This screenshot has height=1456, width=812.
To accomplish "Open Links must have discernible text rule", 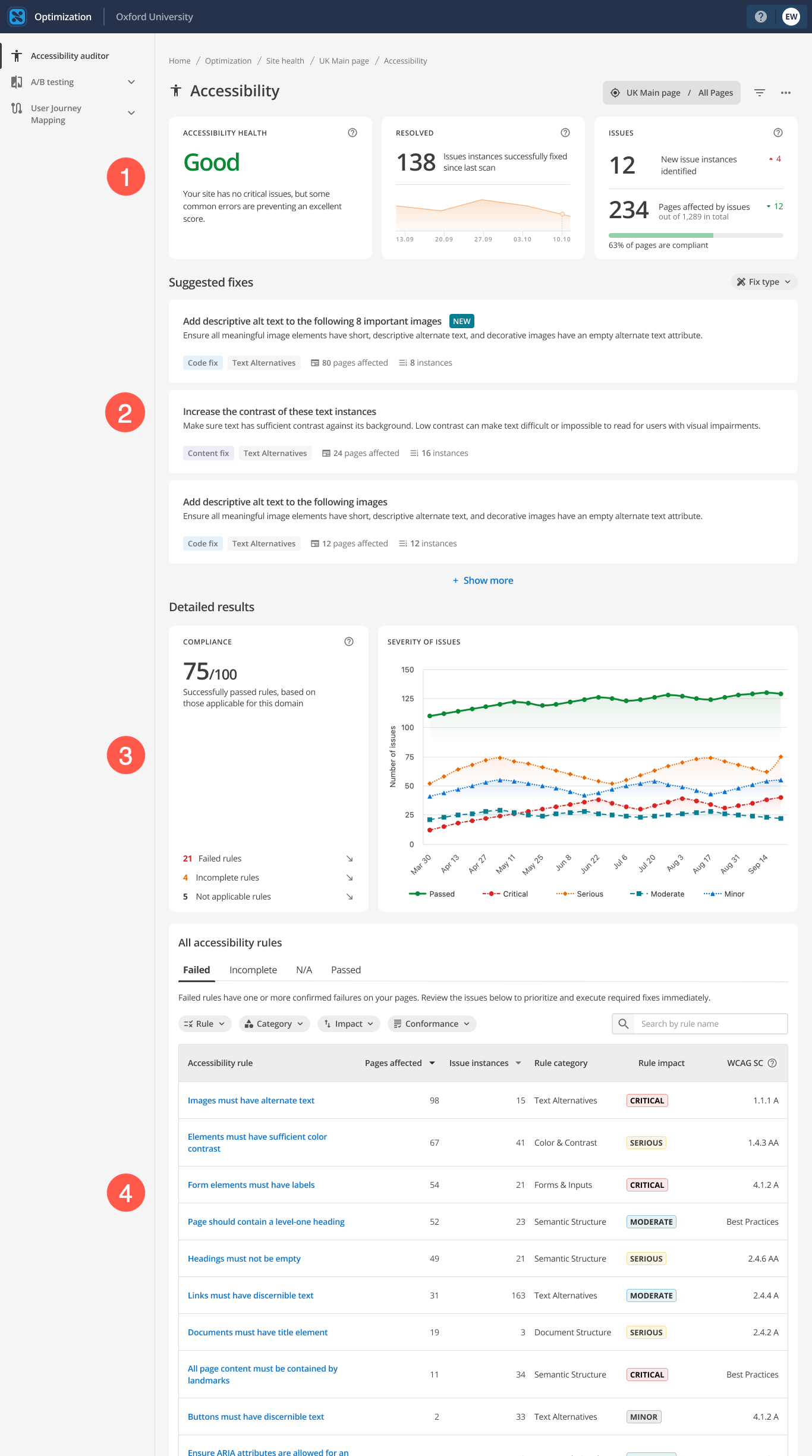I will 251,1295.
